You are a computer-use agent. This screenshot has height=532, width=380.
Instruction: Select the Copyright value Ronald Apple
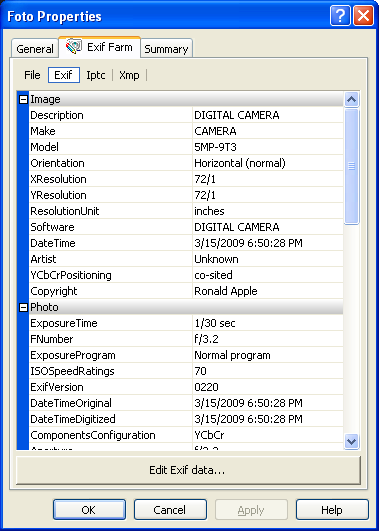click(226, 291)
